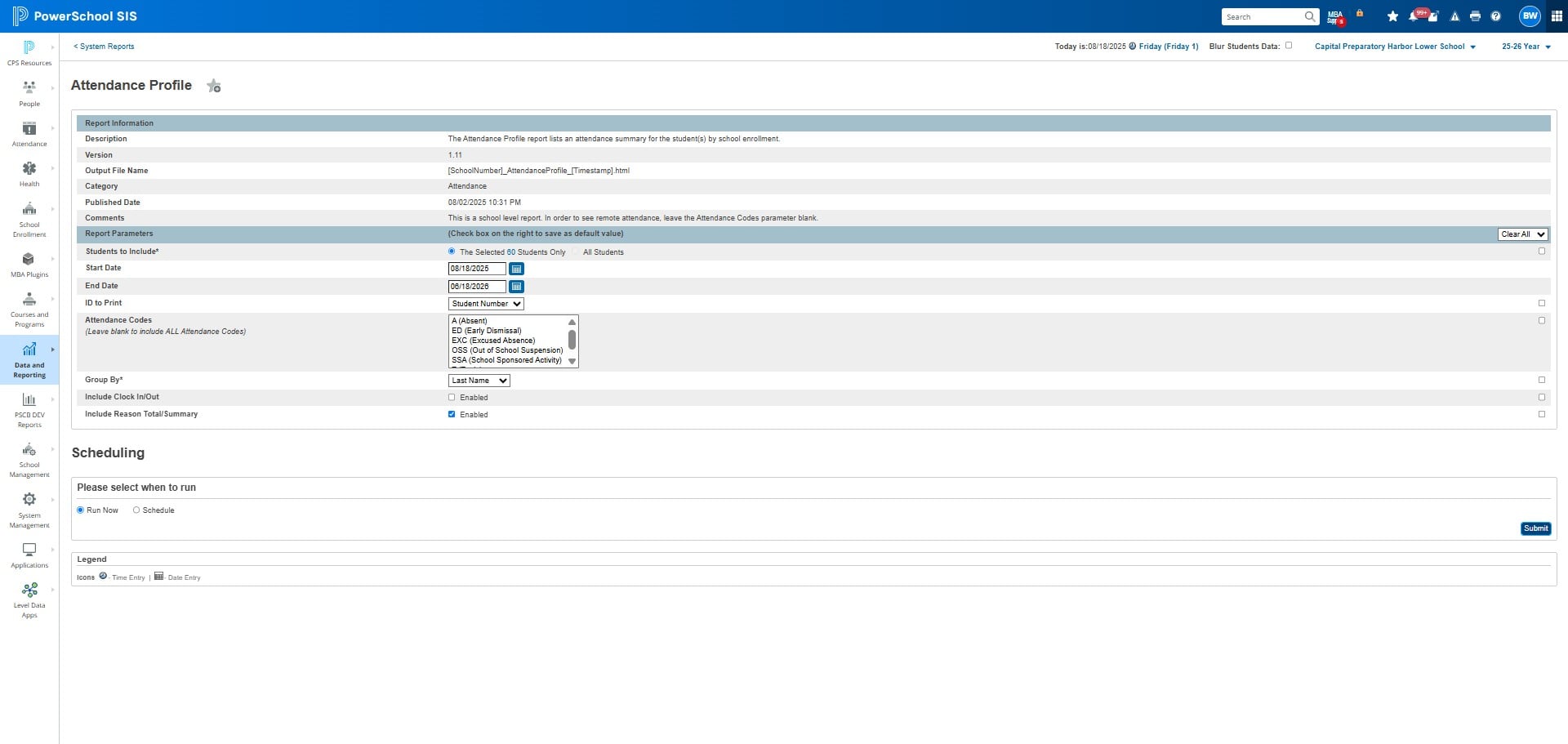
Task: Go back to System Reports
Action: (x=104, y=47)
